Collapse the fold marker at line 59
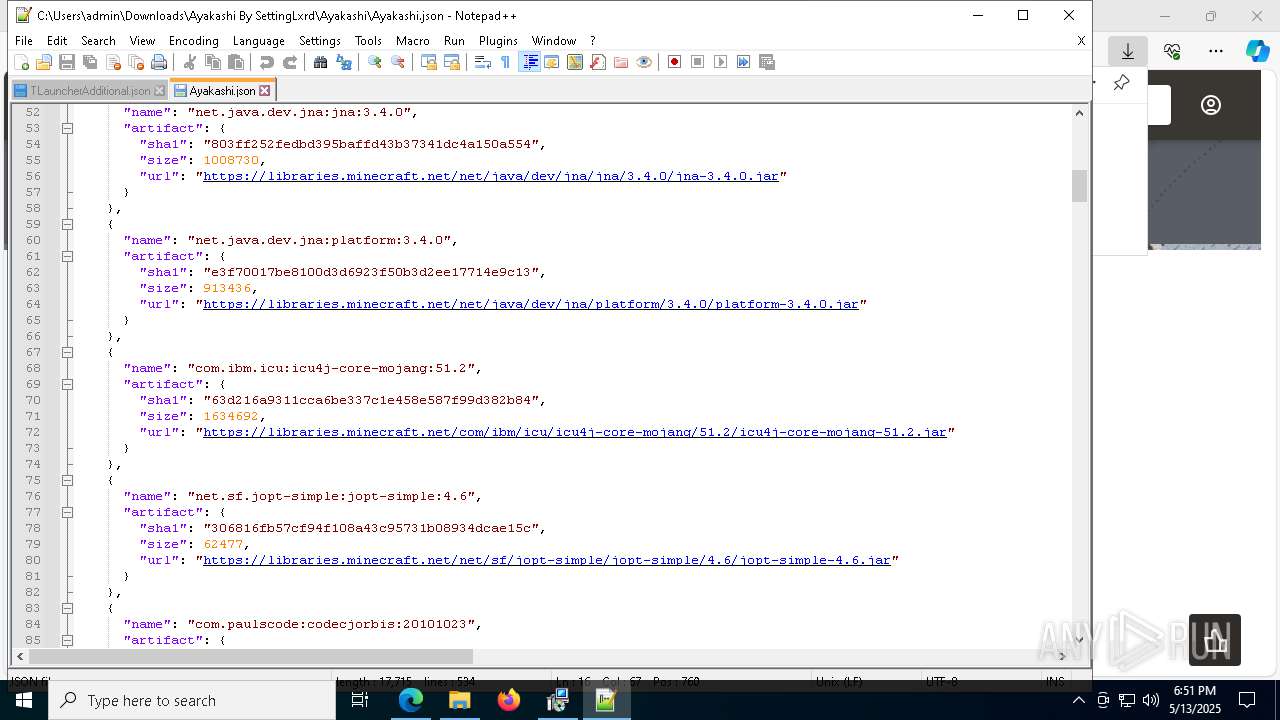1280x720 pixels. (67, 224)
